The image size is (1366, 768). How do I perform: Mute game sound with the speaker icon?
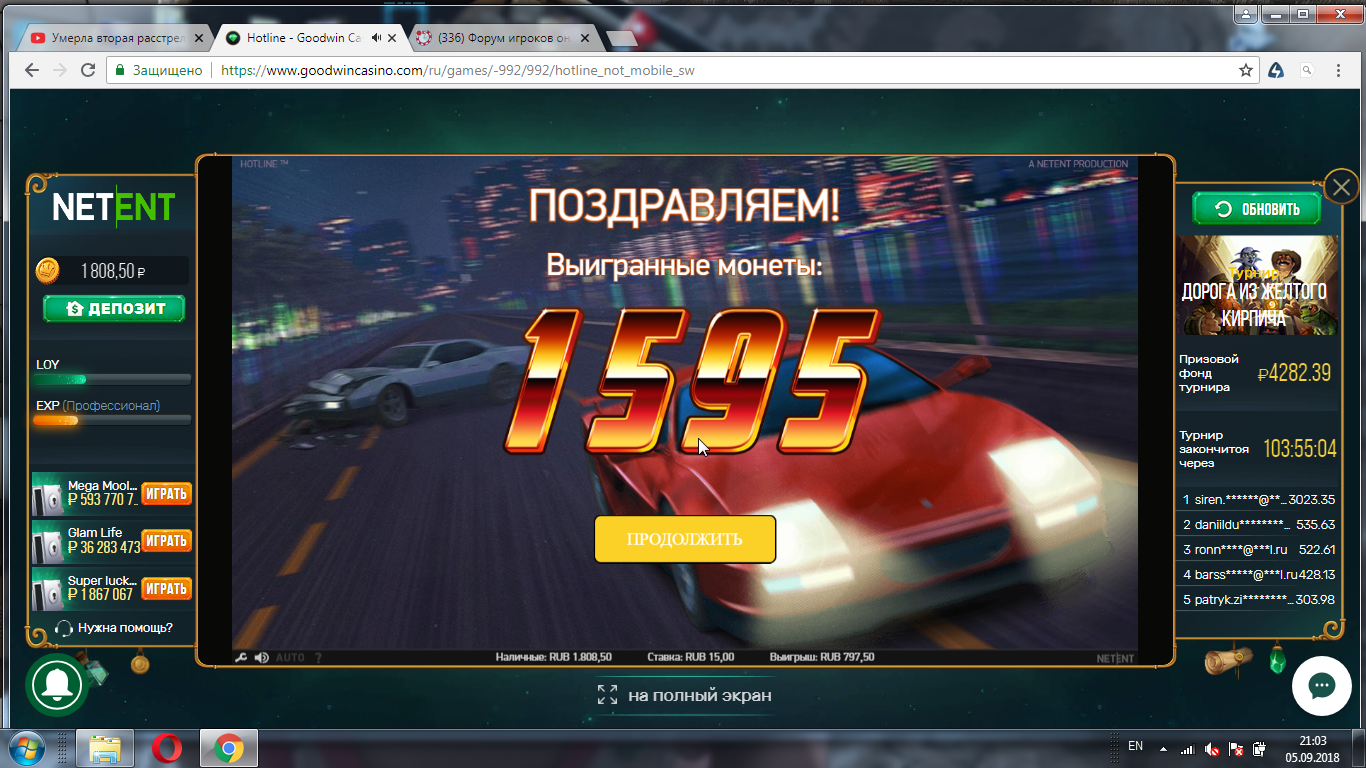pos(262,657)
